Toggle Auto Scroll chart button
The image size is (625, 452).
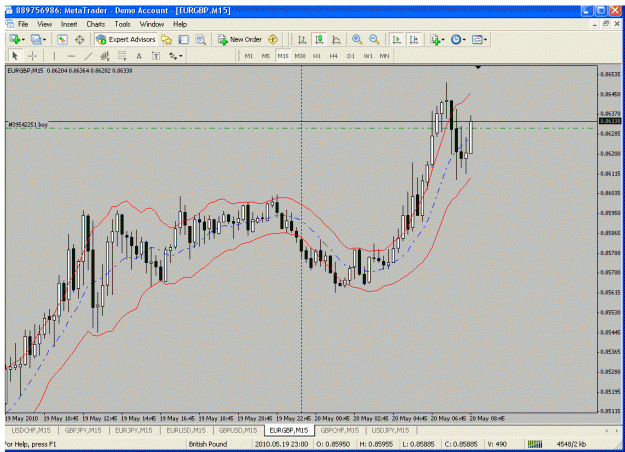[x=397, y=39]
